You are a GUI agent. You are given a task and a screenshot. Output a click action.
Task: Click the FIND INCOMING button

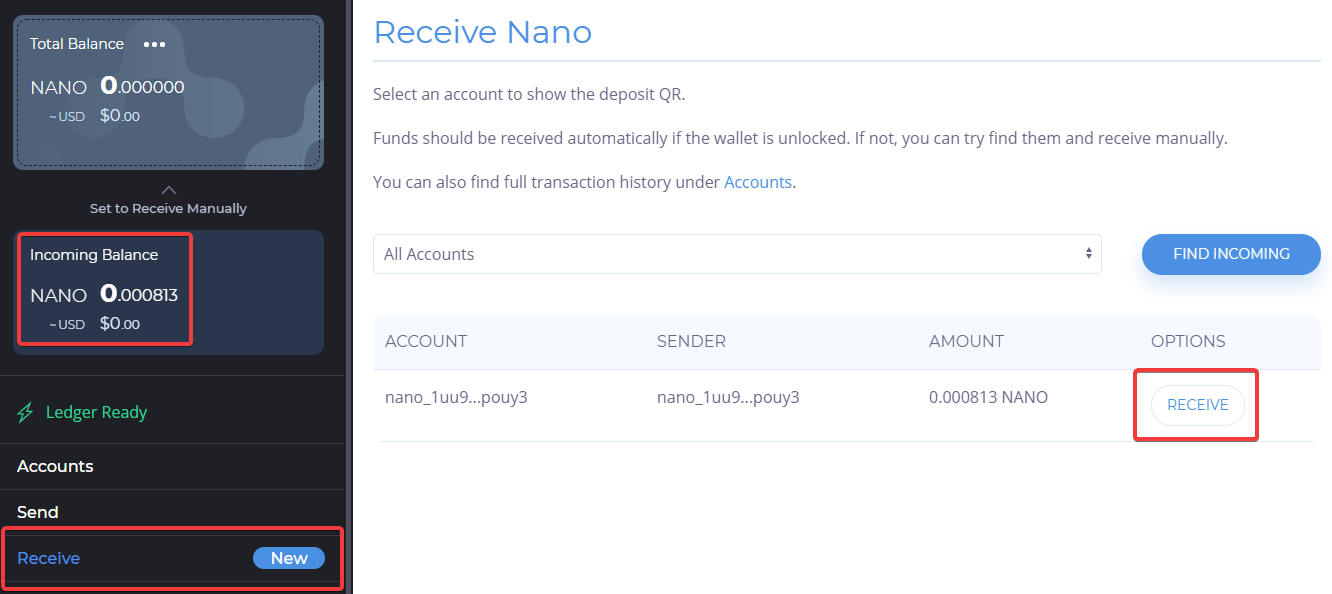1231,254
